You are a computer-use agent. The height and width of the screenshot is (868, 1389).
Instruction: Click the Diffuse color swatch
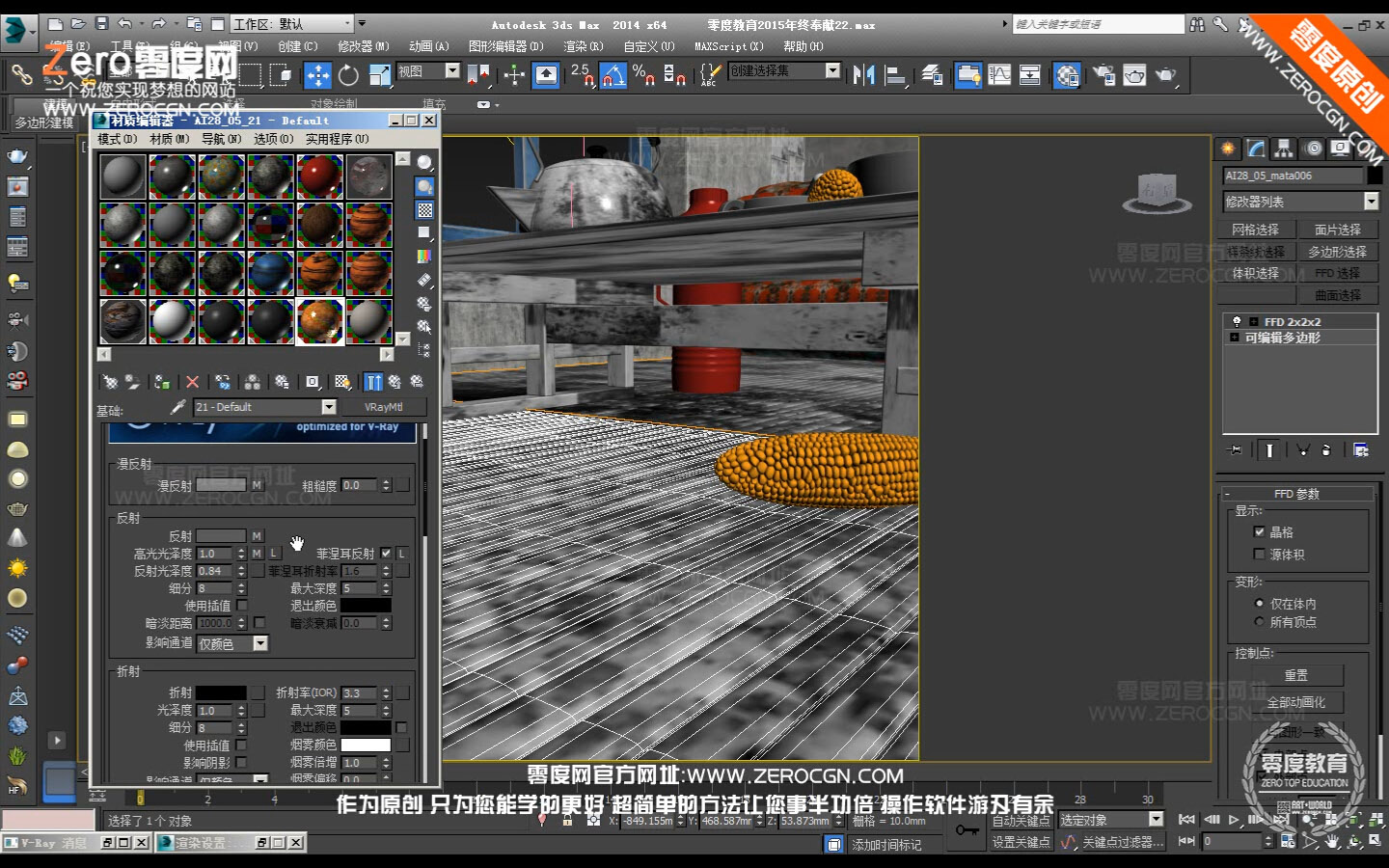(x=221, y=485)
